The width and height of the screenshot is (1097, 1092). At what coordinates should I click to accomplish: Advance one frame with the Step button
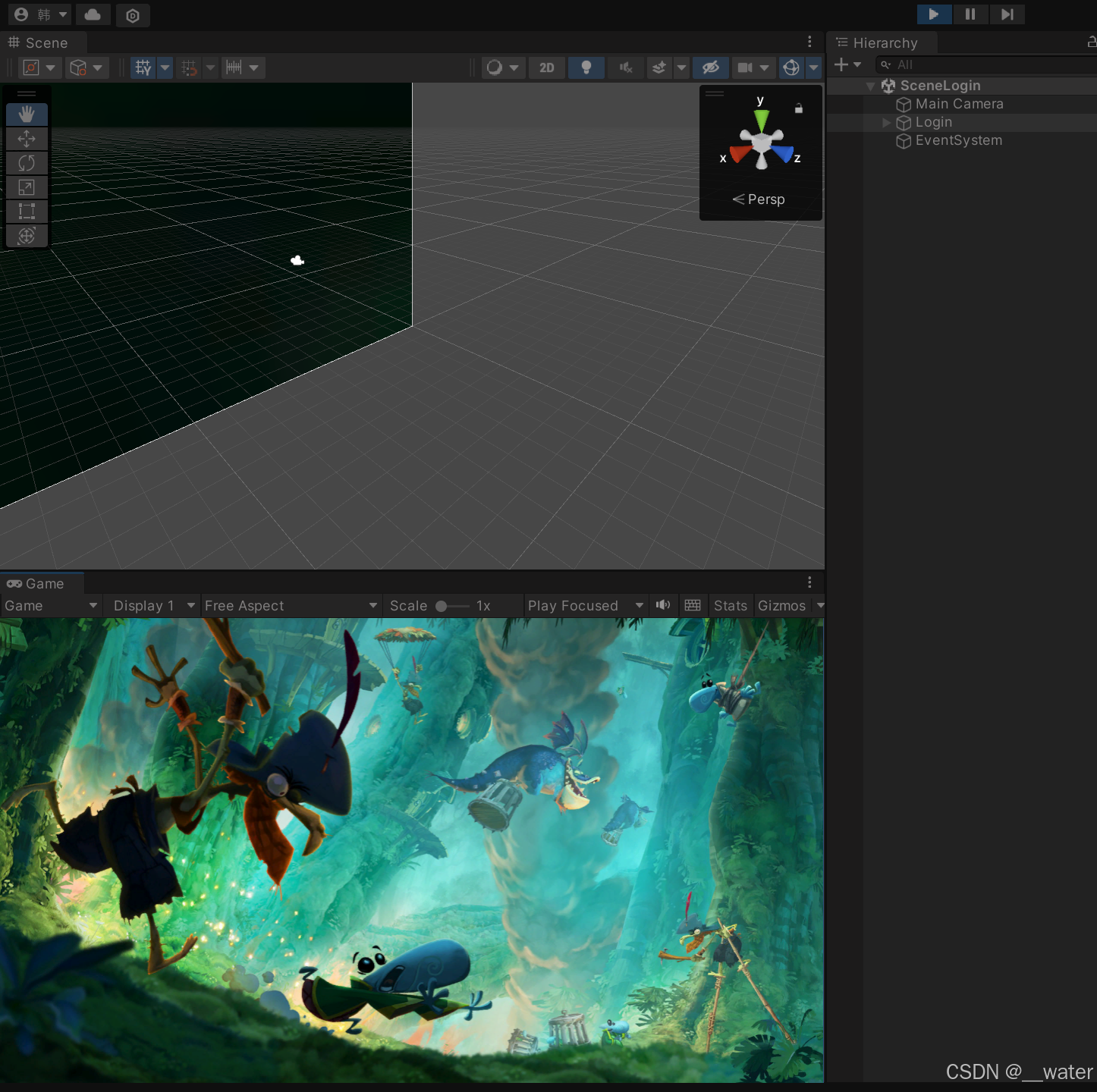(1007, 14)
